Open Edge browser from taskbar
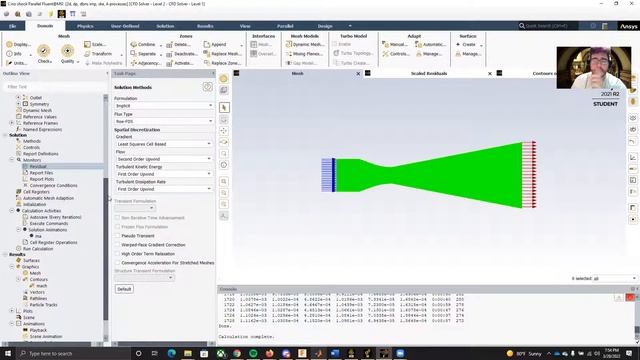 tap(171, 353)
